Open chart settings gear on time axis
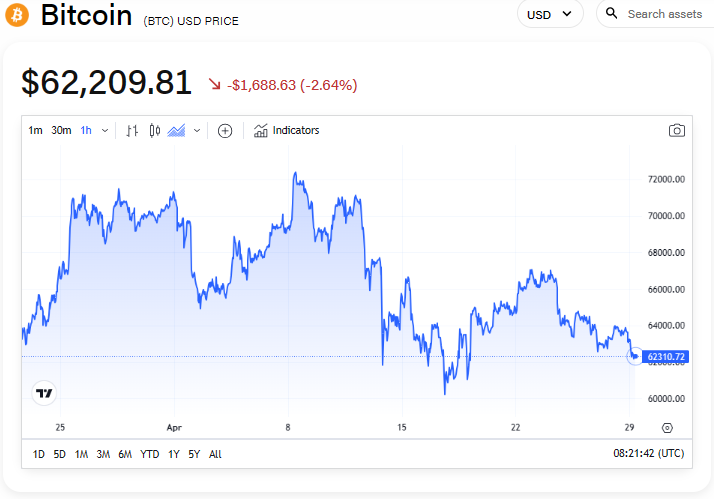 [667, 427]
